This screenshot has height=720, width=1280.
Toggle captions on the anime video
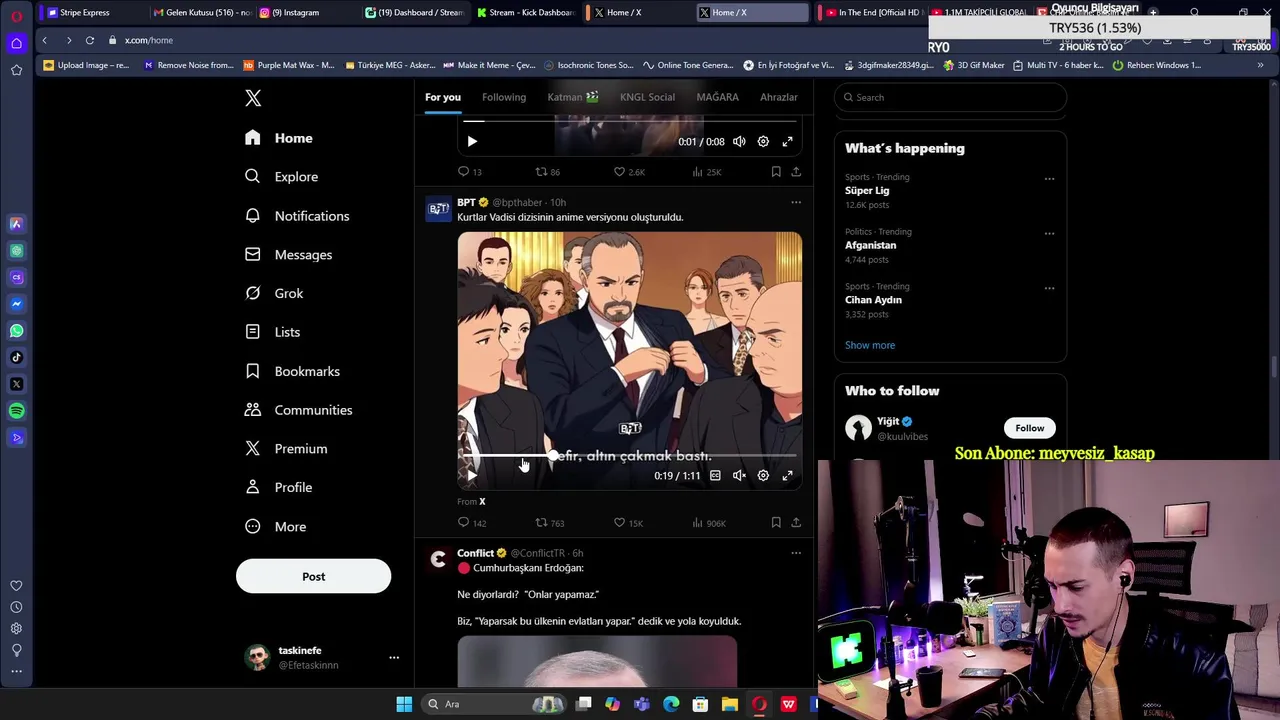click(x=715, y=476)
